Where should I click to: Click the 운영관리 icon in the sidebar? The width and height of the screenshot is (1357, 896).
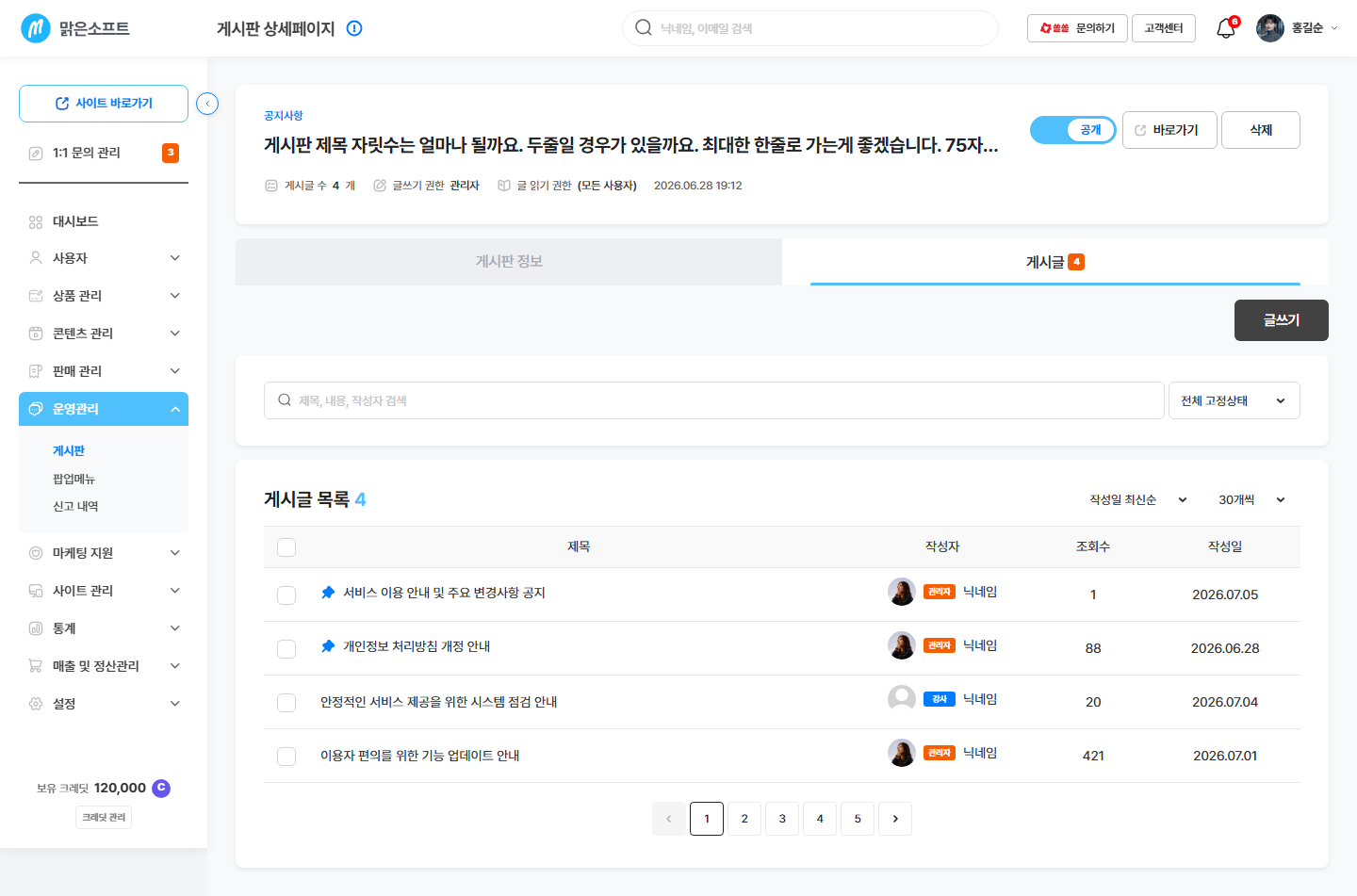36,409
